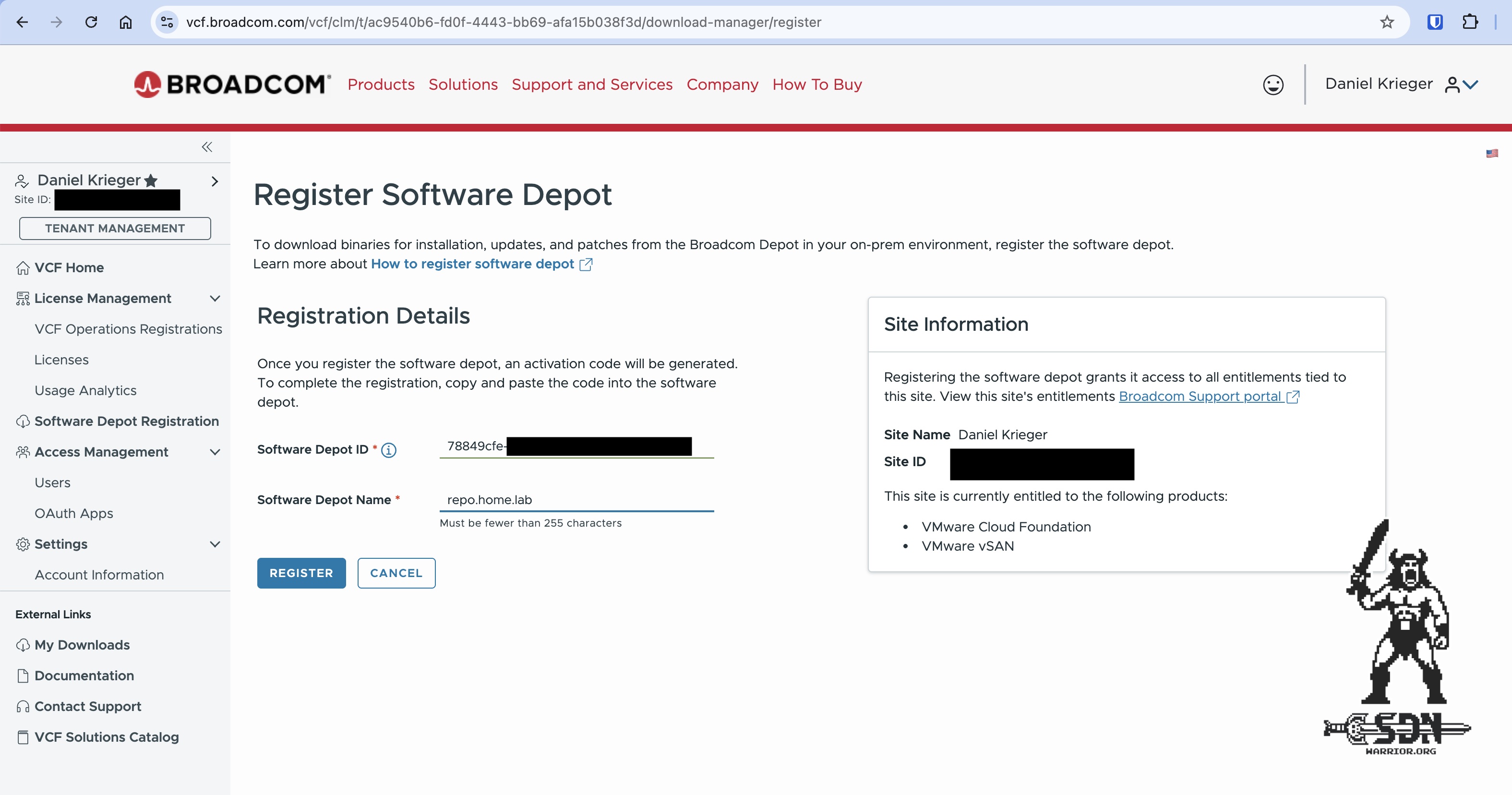View site information icon in address bar
The height and width of the screenshot is (795, 1512).
pos(168,22)
